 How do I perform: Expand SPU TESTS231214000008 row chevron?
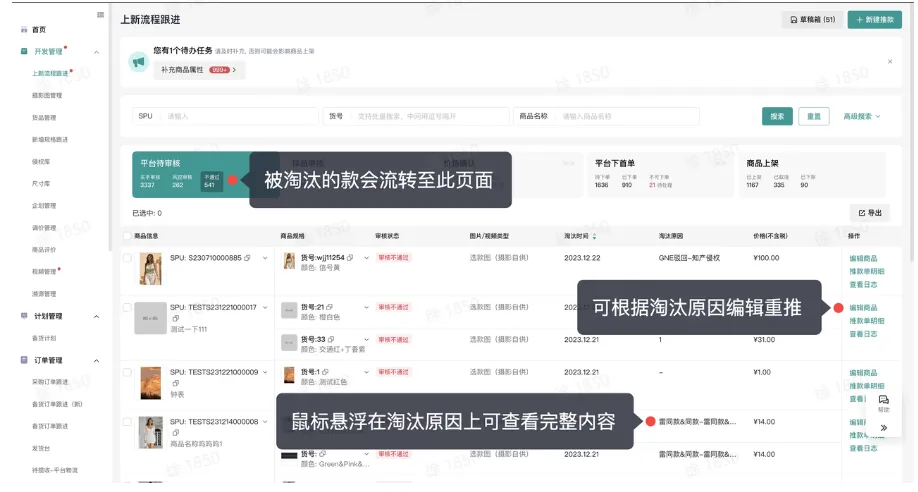click(x=265, y=422)
